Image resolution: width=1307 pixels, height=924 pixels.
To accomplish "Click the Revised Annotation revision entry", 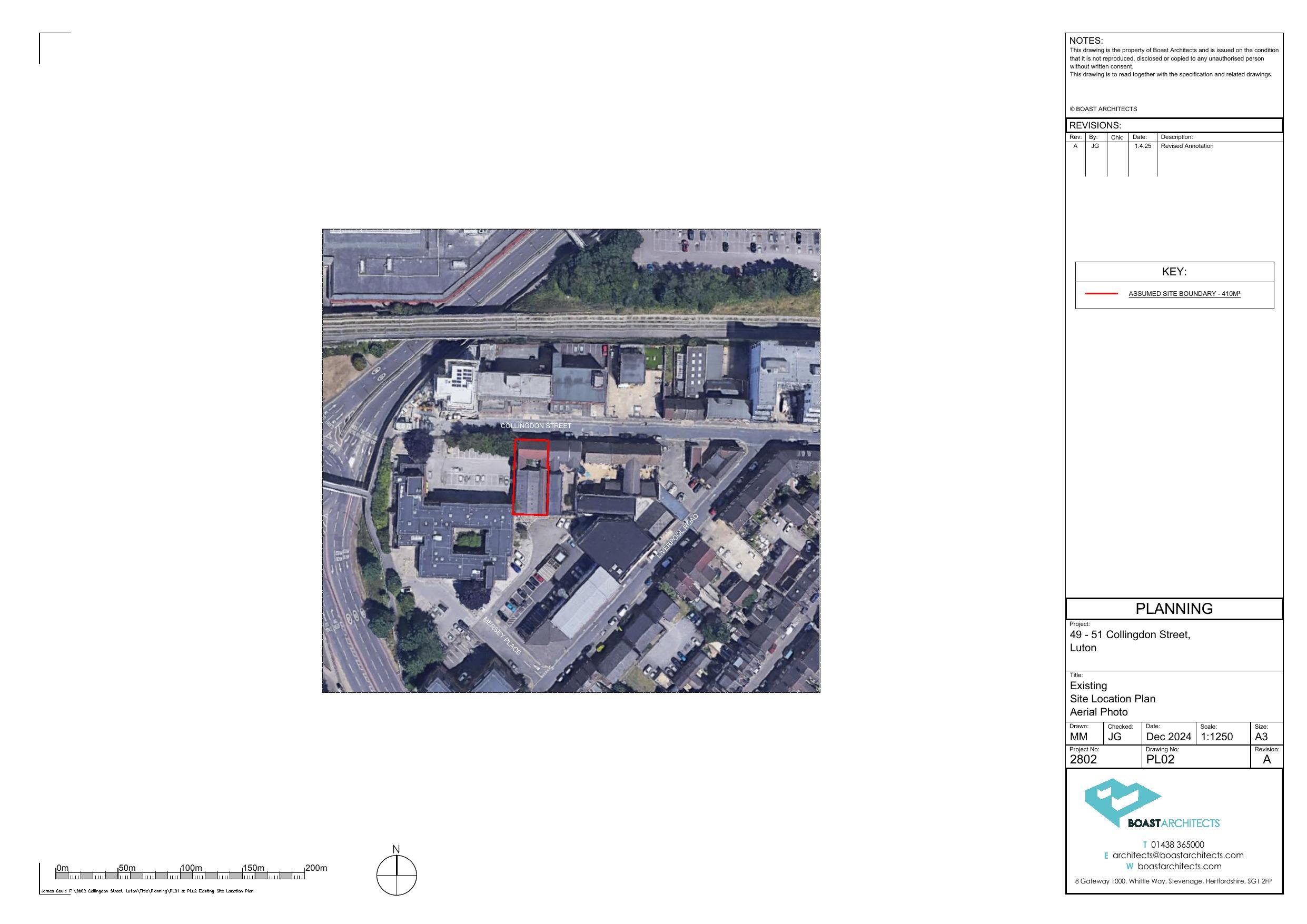I will pos(1187,146).
